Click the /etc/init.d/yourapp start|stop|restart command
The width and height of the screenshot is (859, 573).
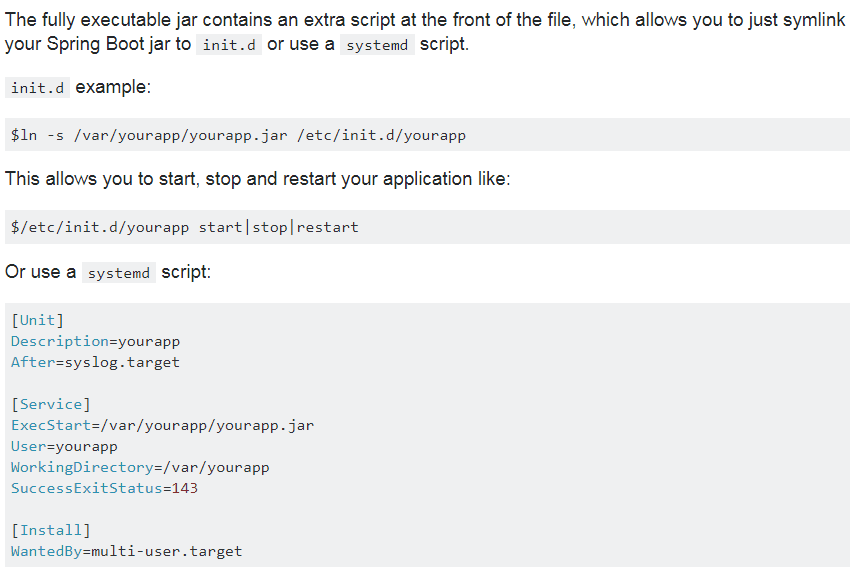click(x=184, y=227)
